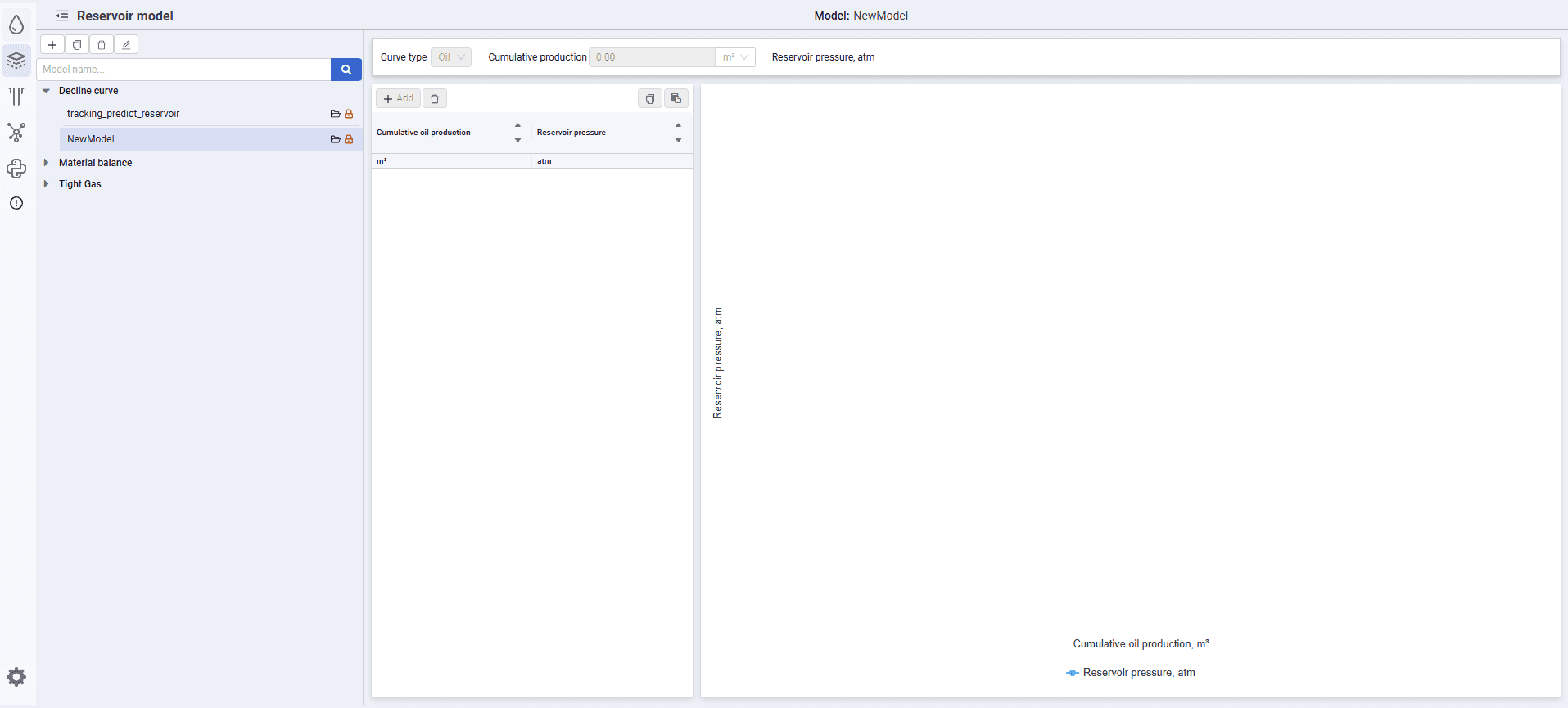Open the wellbore pipes sidebar icon

[16, 97]
